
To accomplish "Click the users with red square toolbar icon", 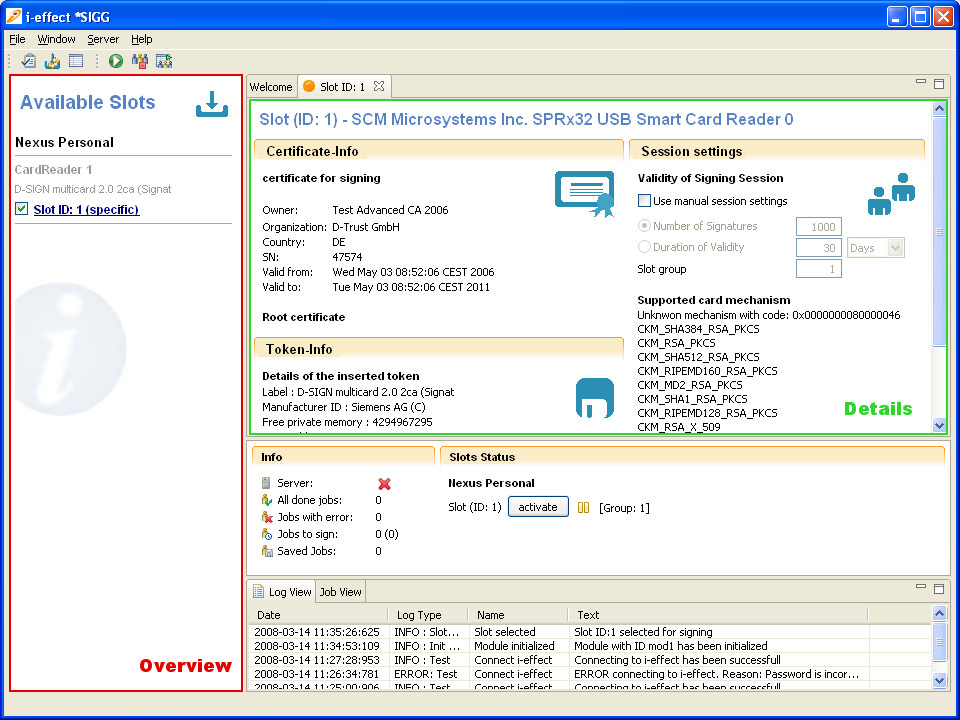I will coord(140,61).
